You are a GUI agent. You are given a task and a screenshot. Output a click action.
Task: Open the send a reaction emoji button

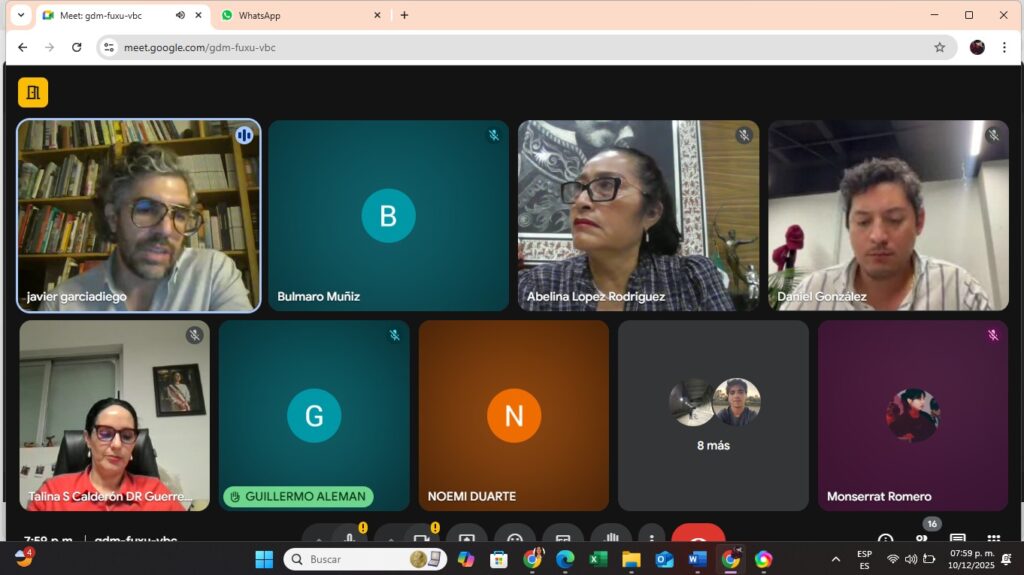click(514, 538)
